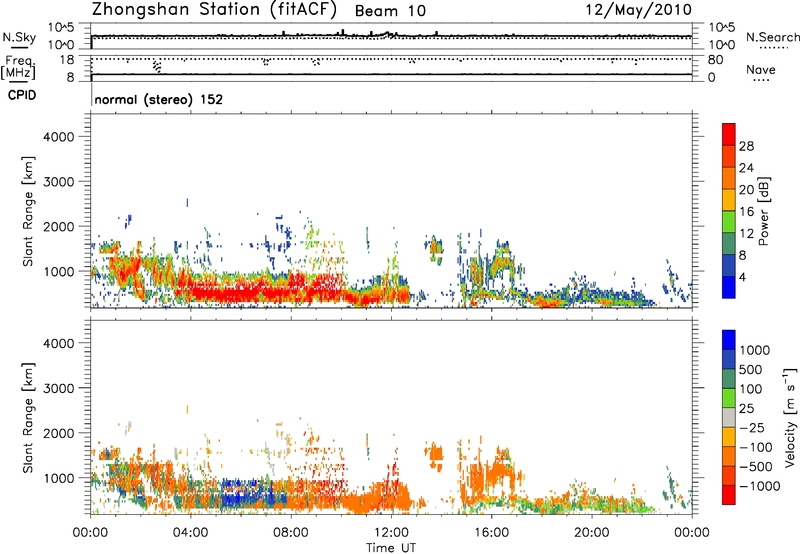
Task: Click the "Slant Range [km]" label of the power panel
Action: pyautogui.click(x=28, y=211)
